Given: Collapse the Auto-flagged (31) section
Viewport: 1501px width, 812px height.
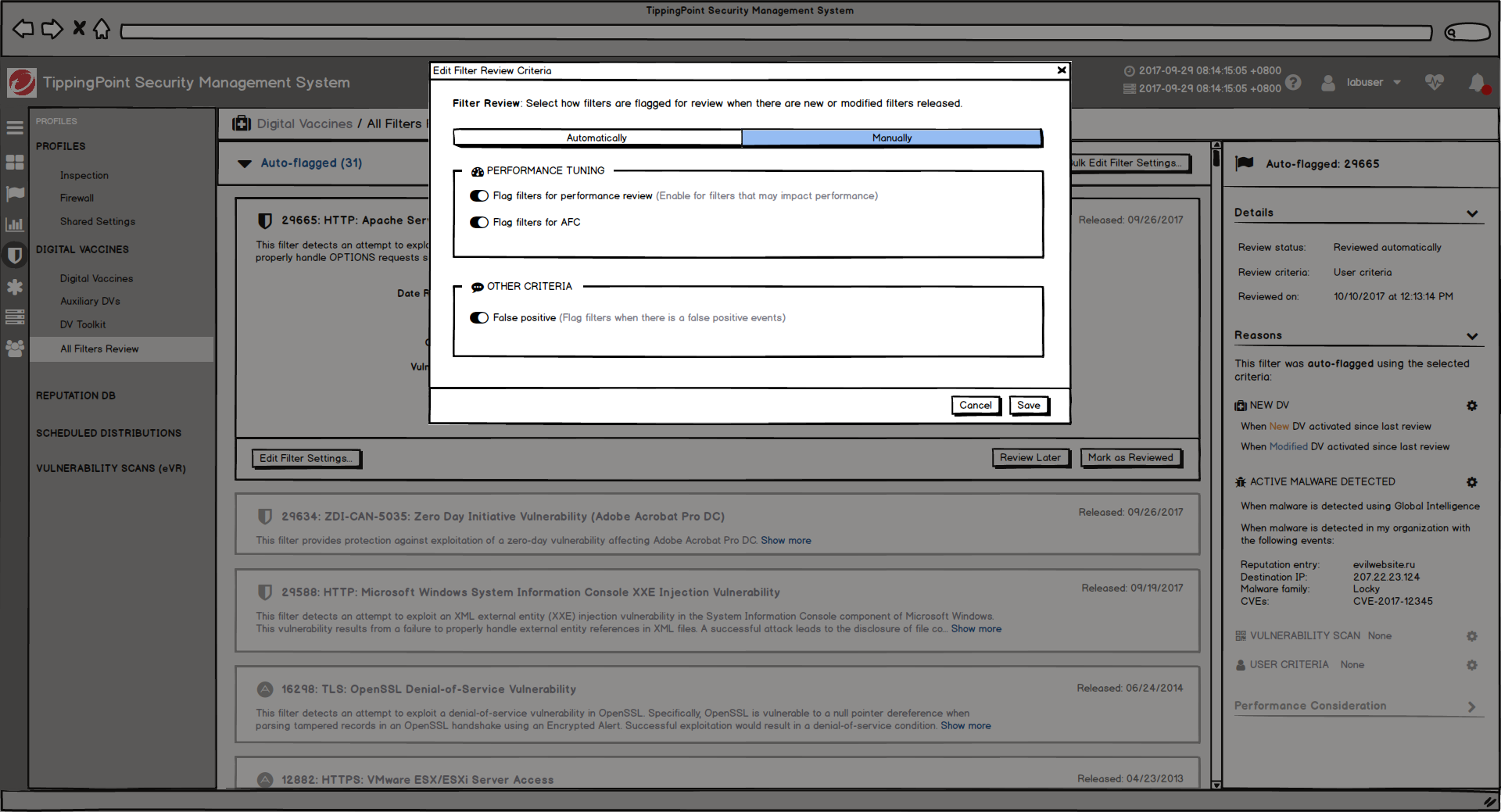Looking at the screenshot, I should [245, 163].
